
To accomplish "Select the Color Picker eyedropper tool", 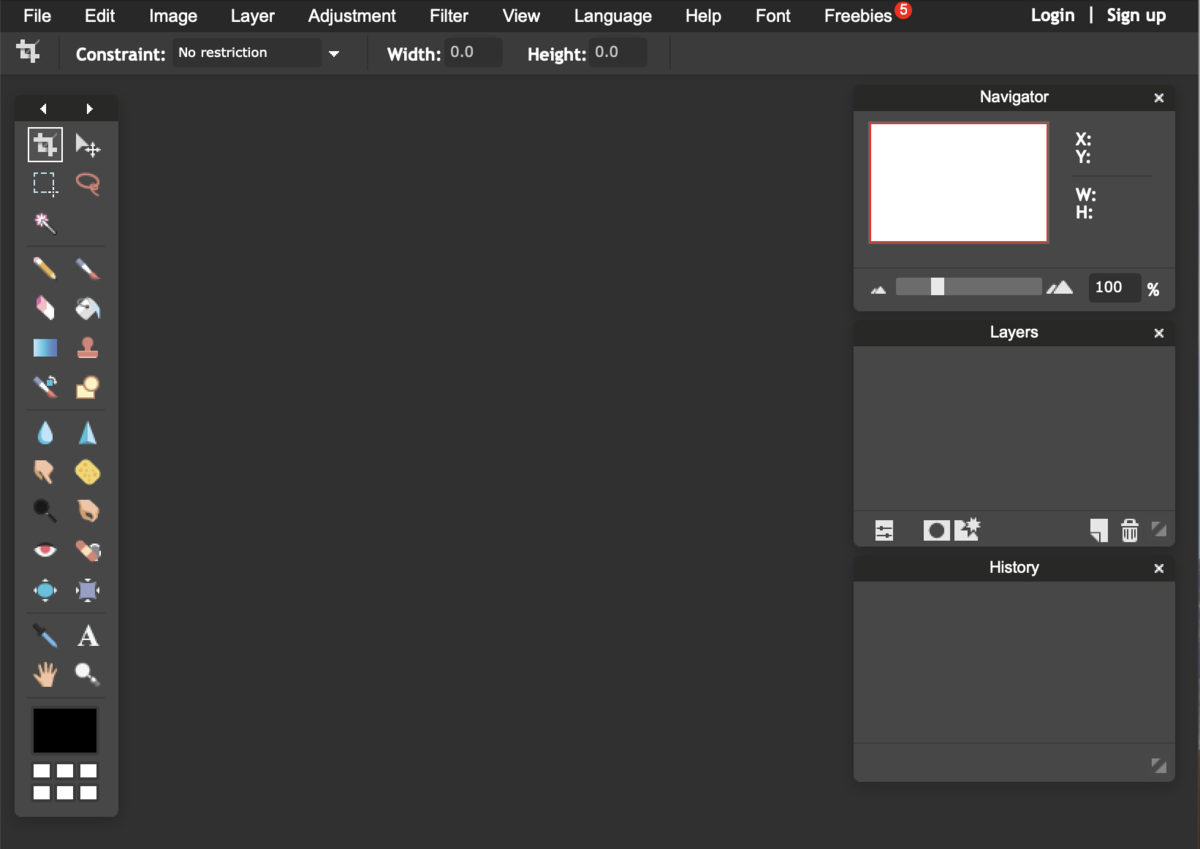I will pyautogui.click(x=45, y=635).
